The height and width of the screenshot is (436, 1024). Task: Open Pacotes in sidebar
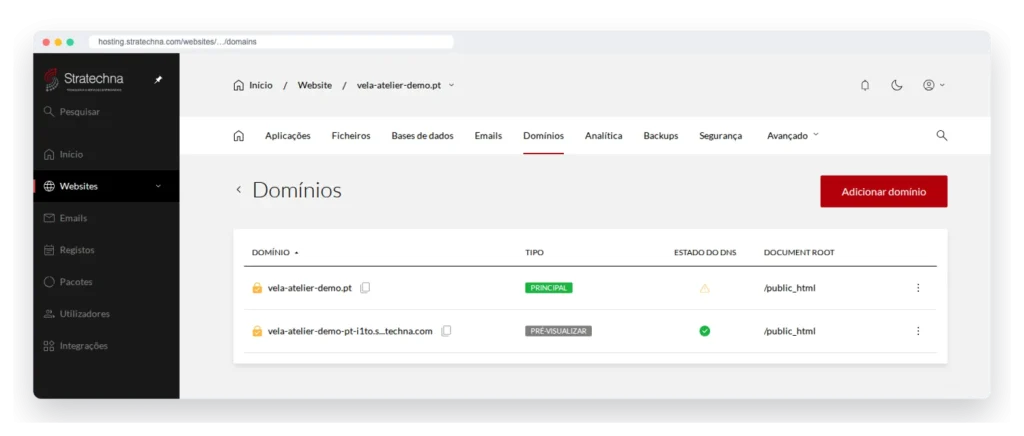coord(68,282)
